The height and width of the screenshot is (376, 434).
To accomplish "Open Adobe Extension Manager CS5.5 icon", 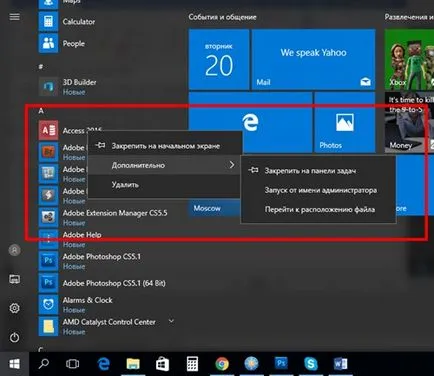I will click(48, 217).
